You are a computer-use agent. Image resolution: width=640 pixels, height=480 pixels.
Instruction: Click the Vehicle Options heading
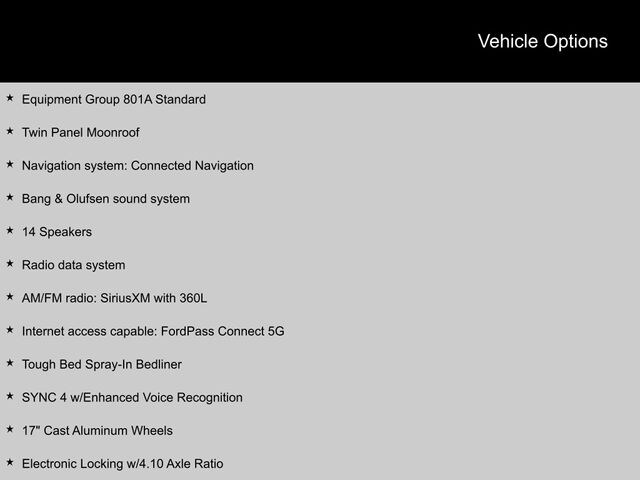tap(542, 41)
